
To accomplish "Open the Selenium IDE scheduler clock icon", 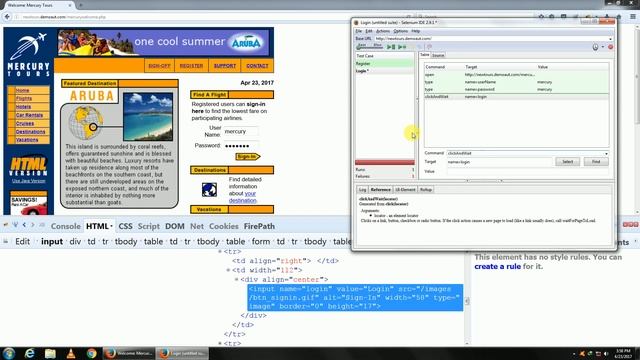I will pos(596,47).
